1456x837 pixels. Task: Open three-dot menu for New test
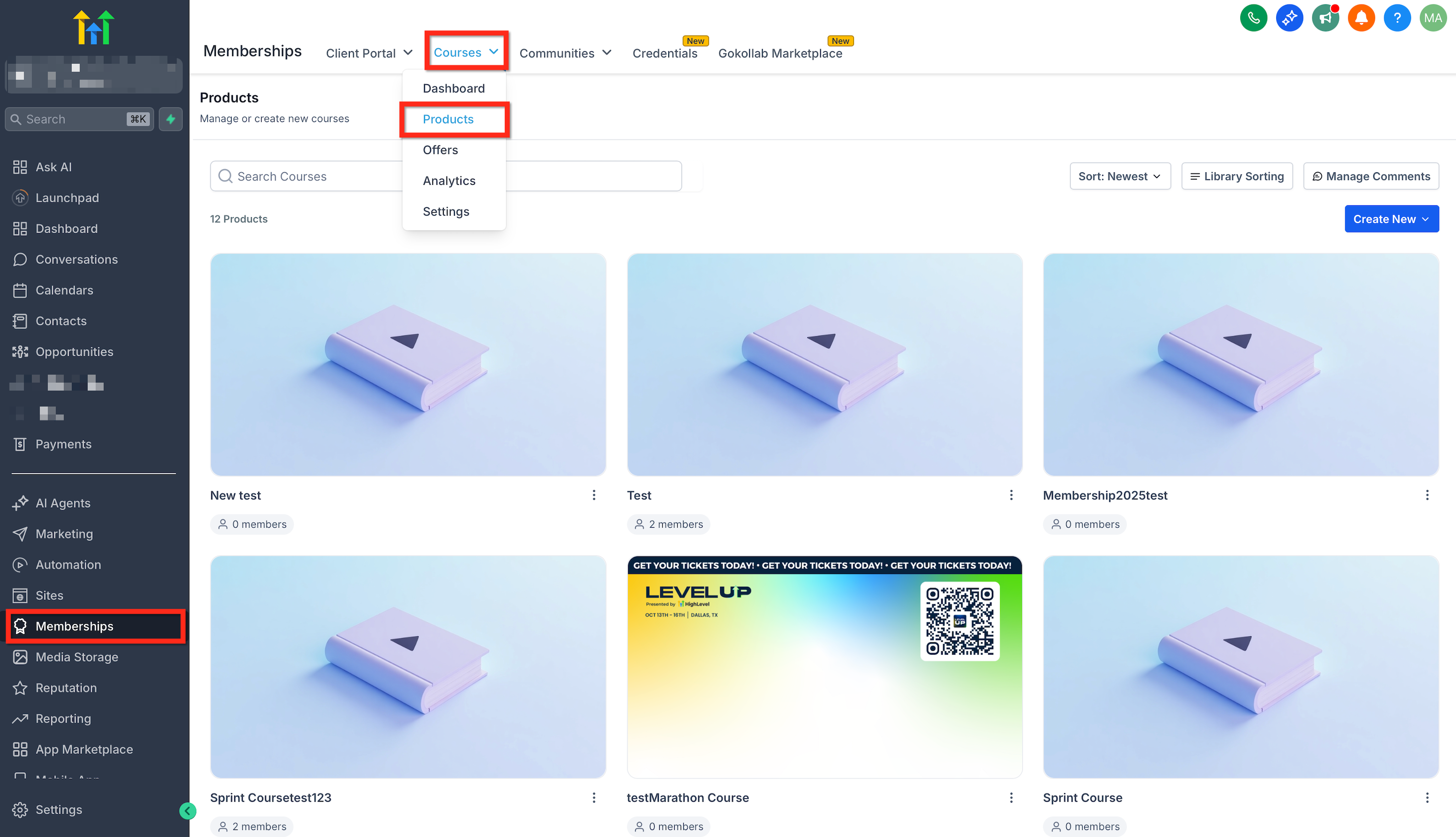[x=594, y=495]
